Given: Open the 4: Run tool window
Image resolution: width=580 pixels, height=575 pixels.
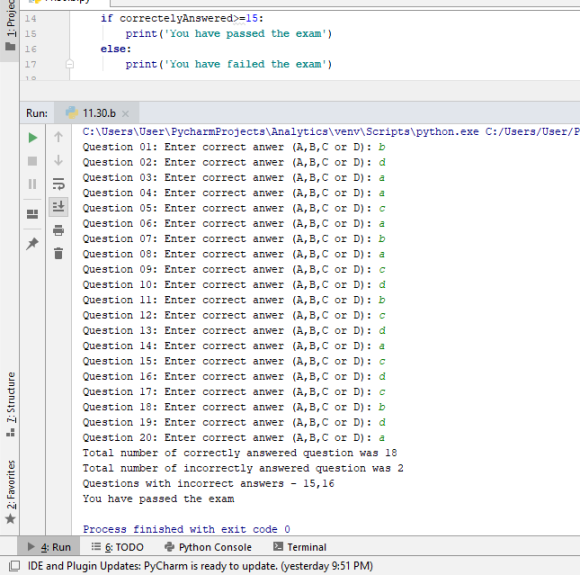Looking at the screenshot, I should [x=48, y=547].
